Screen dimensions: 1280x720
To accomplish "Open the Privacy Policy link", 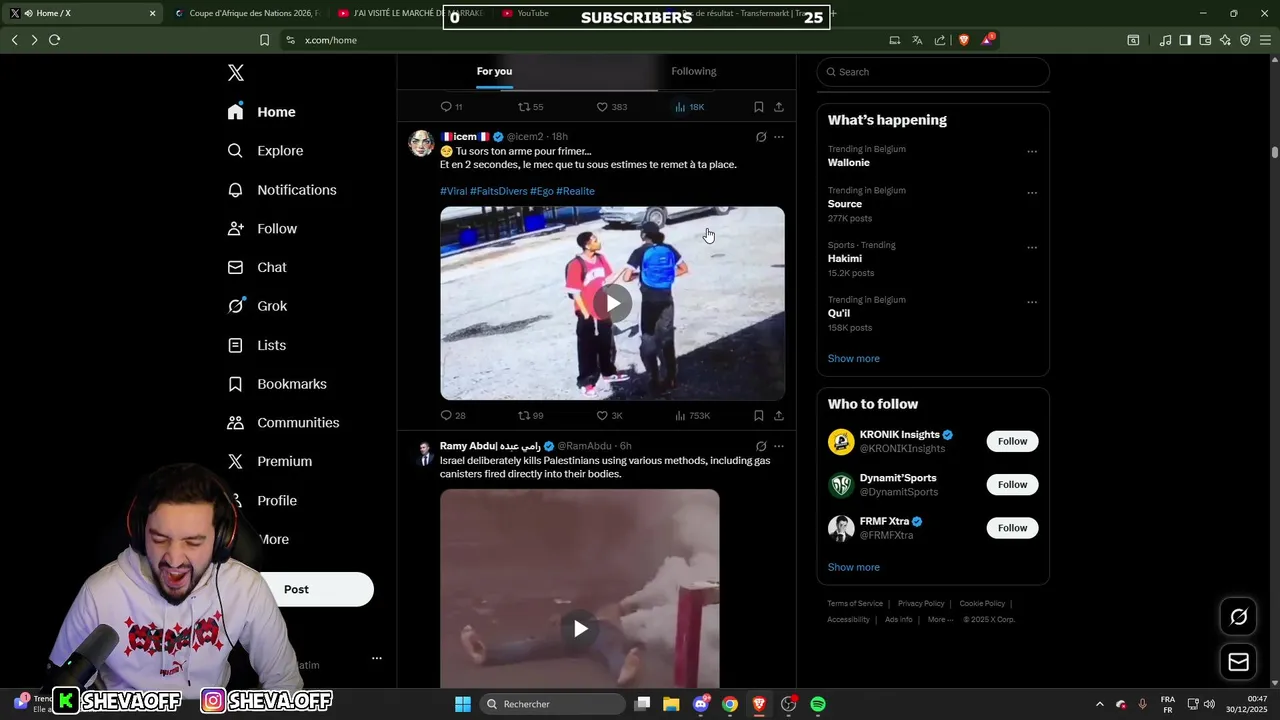I will (921, 604).
